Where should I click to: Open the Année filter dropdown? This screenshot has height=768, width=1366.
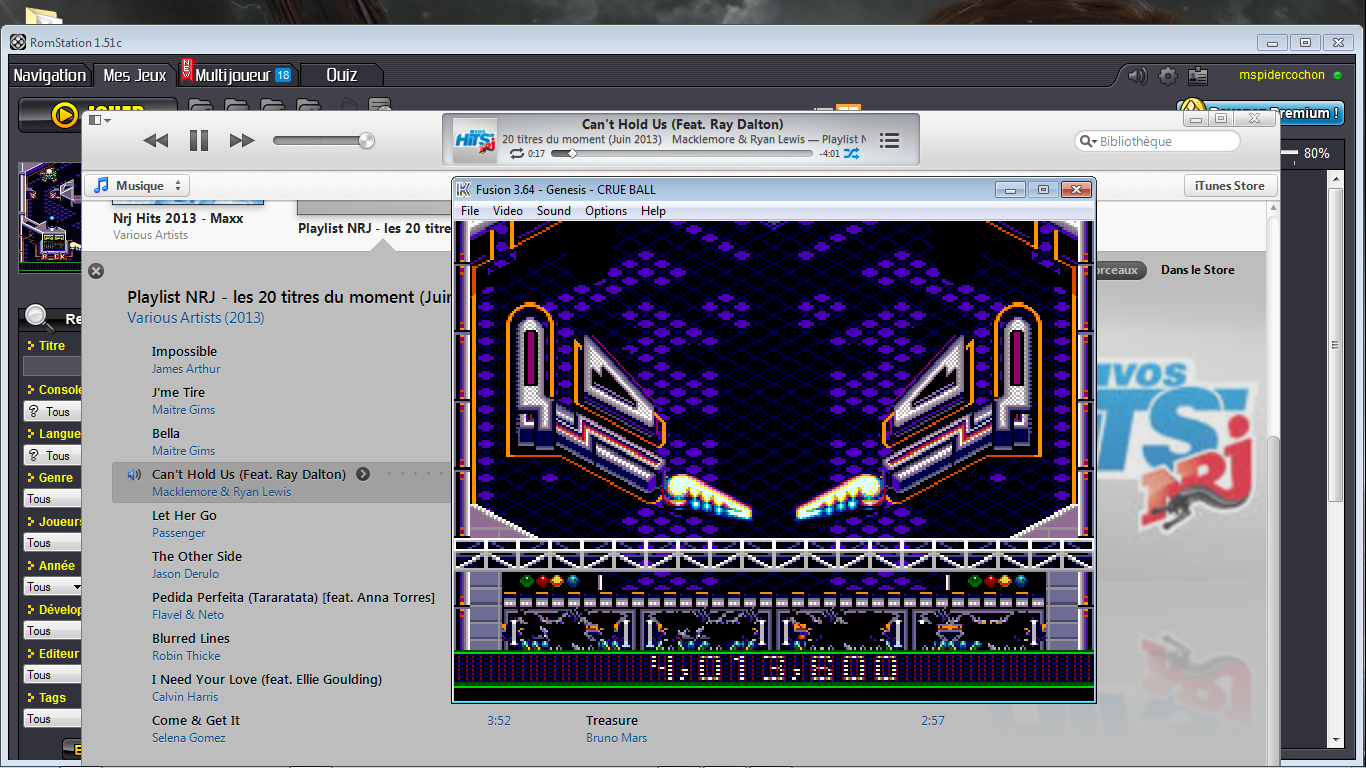click(x=52, y=587)
